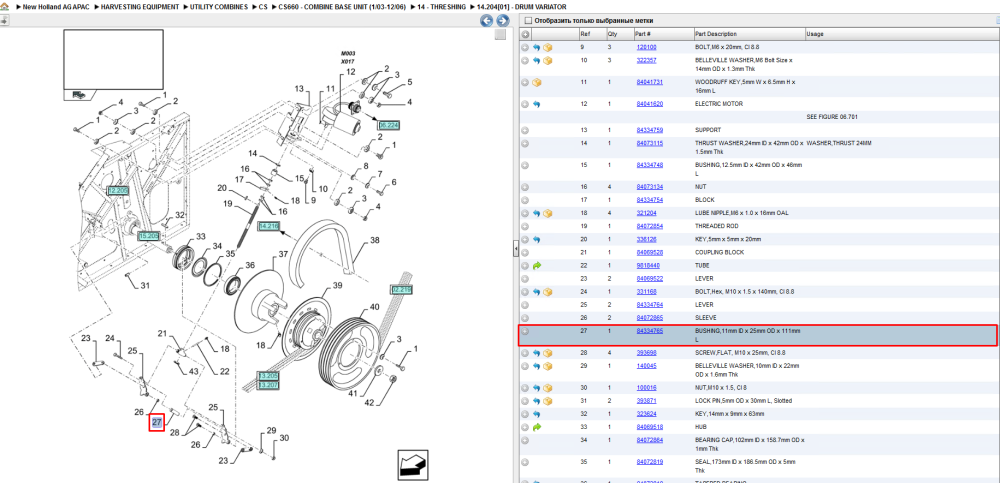
Task: Go to previous figure with left arrow
Action: pyautogui.click(x=487, y=21)
